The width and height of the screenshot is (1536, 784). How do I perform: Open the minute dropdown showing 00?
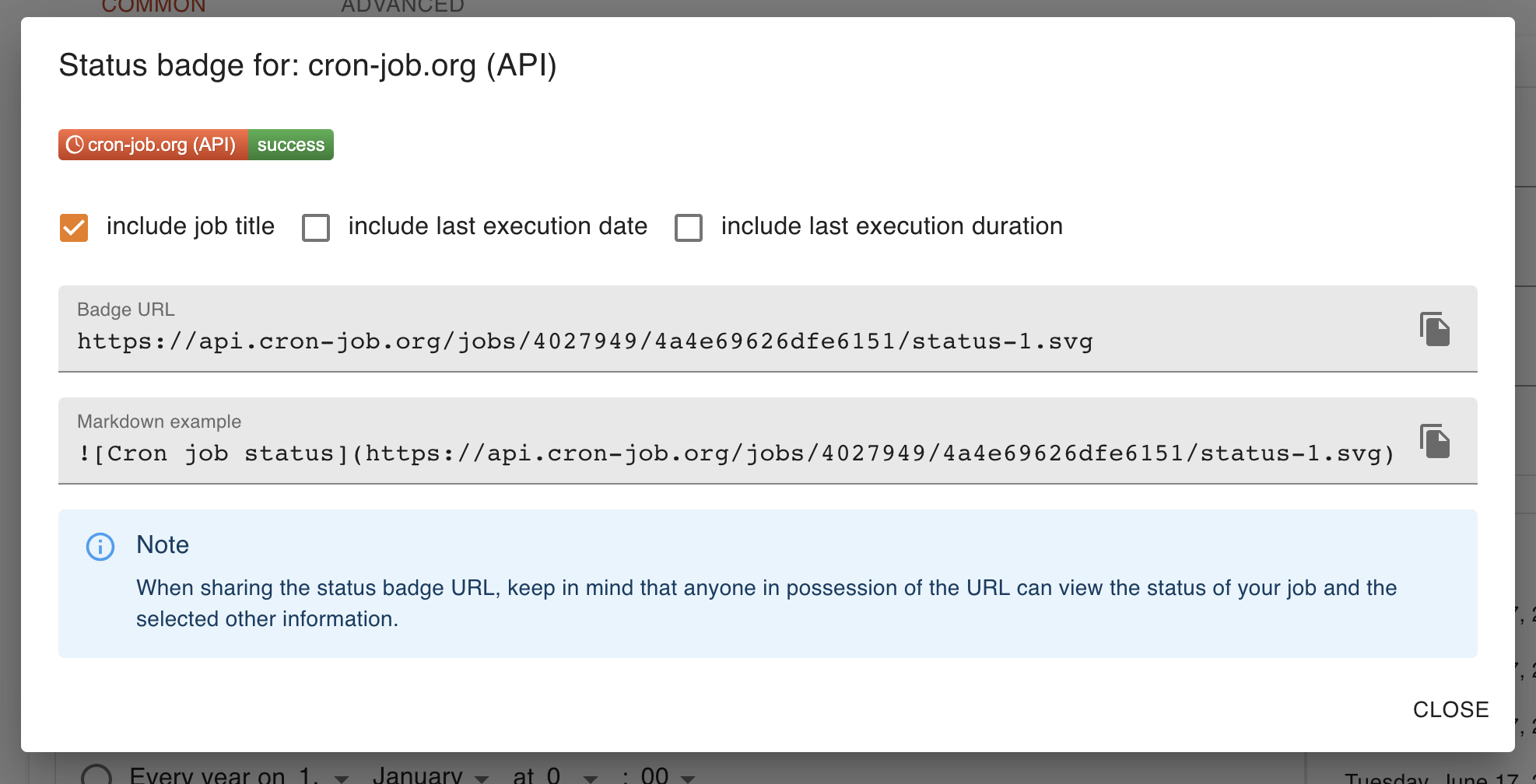[668, 775]
